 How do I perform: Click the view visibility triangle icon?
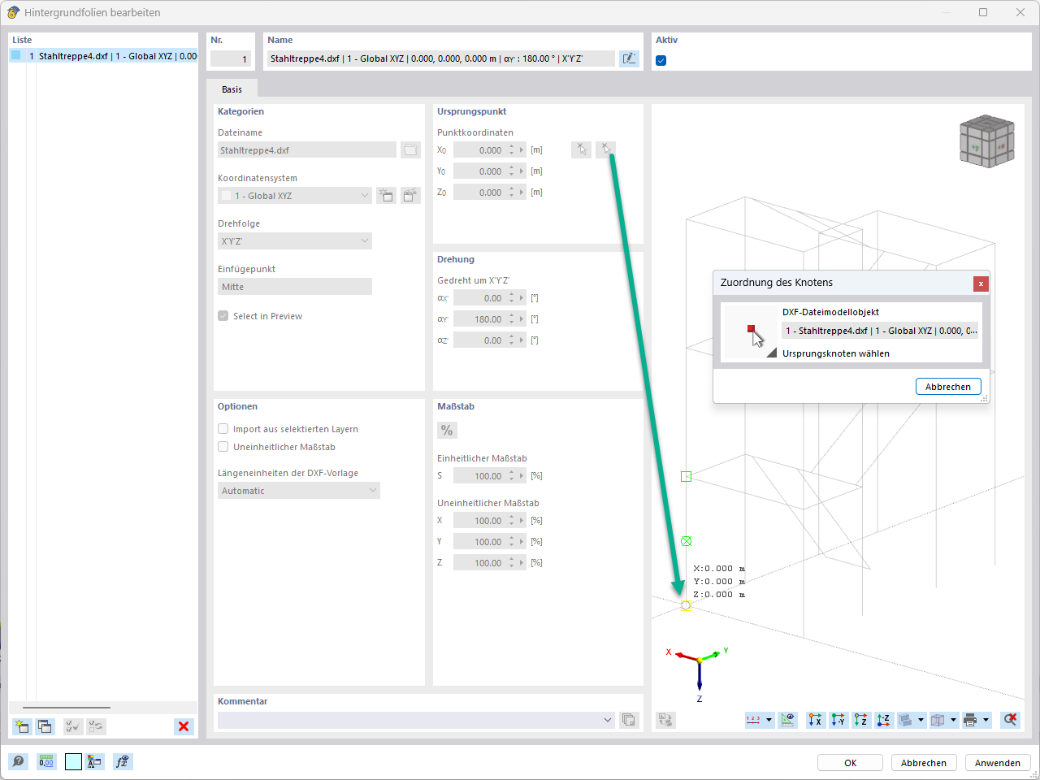[787, 720]
